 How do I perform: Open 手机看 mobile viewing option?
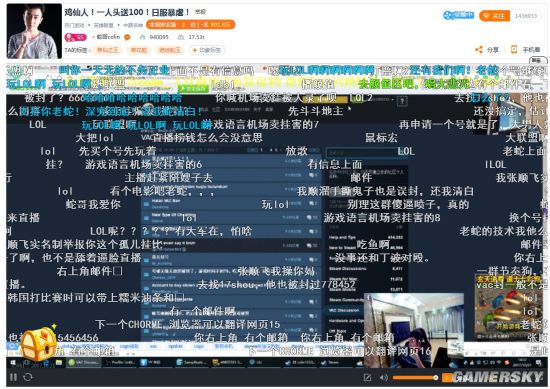point(525,50)
